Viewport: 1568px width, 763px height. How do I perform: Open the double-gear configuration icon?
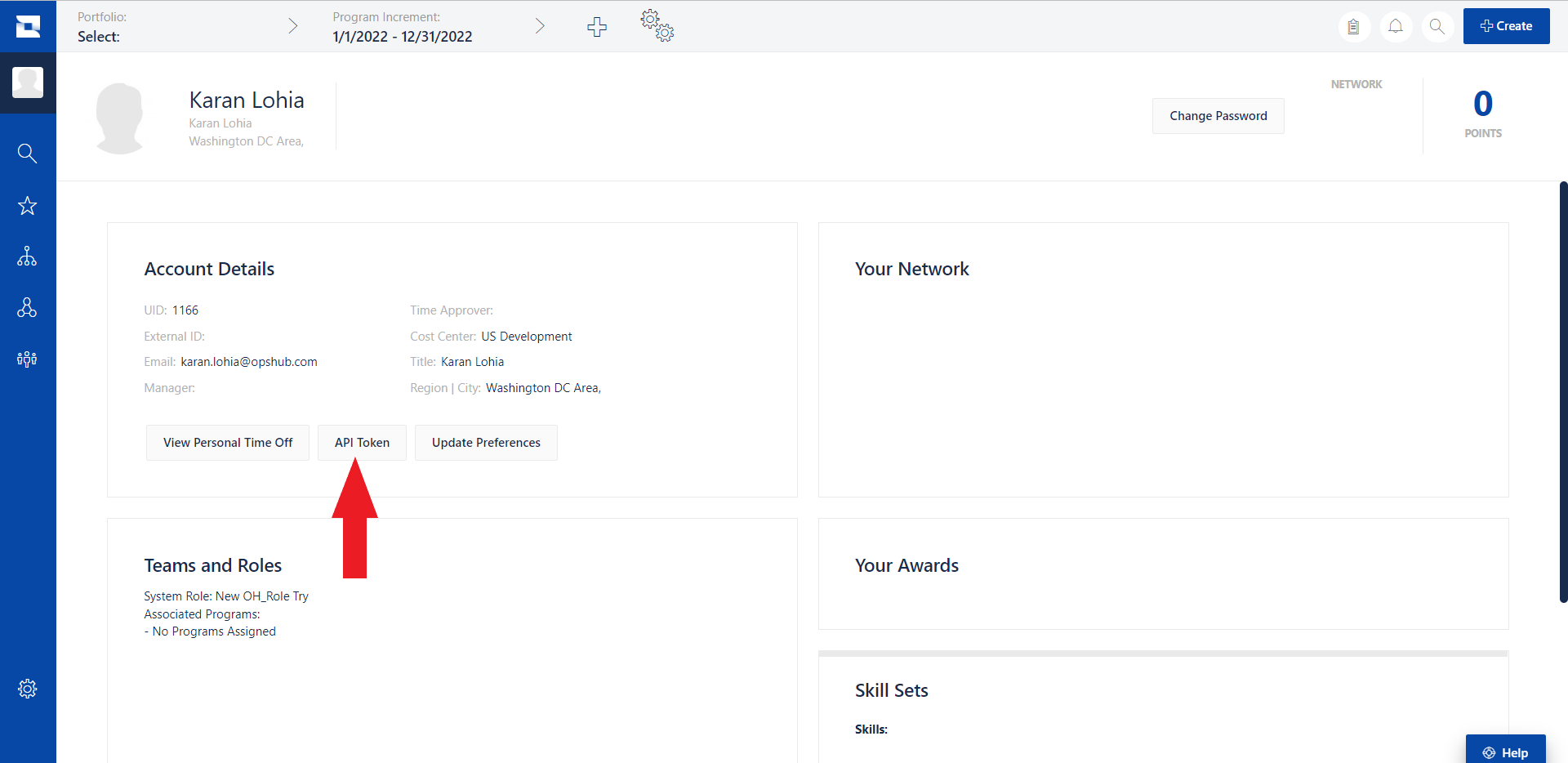pyautogui.click(x=657, y=26)
